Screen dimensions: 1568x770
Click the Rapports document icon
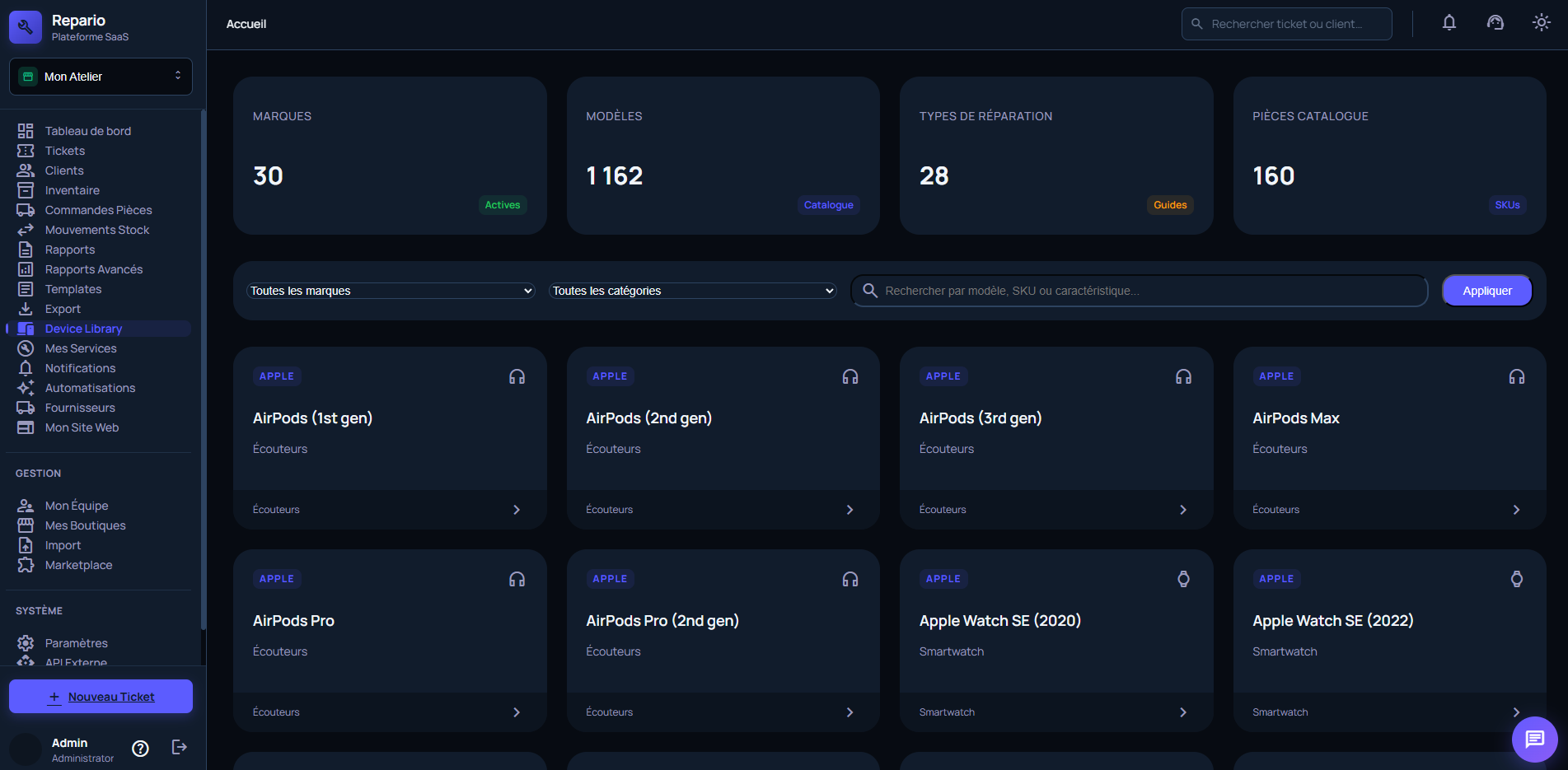coord(26,250)
